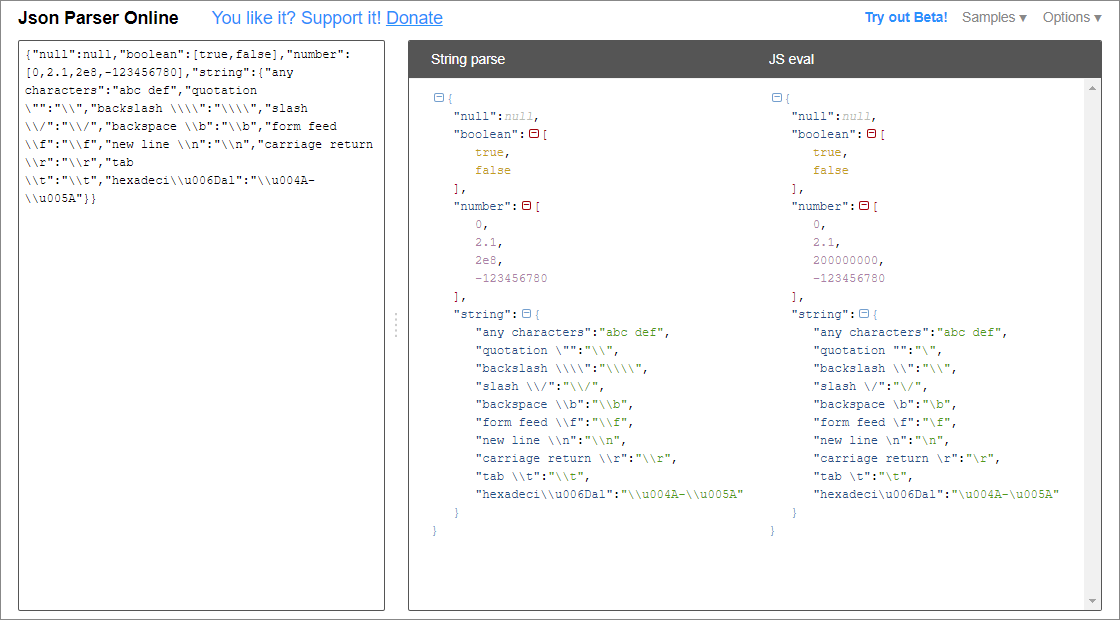Click the Donate link
This screenshot has height=620, width=1120.
pos(414,19)
